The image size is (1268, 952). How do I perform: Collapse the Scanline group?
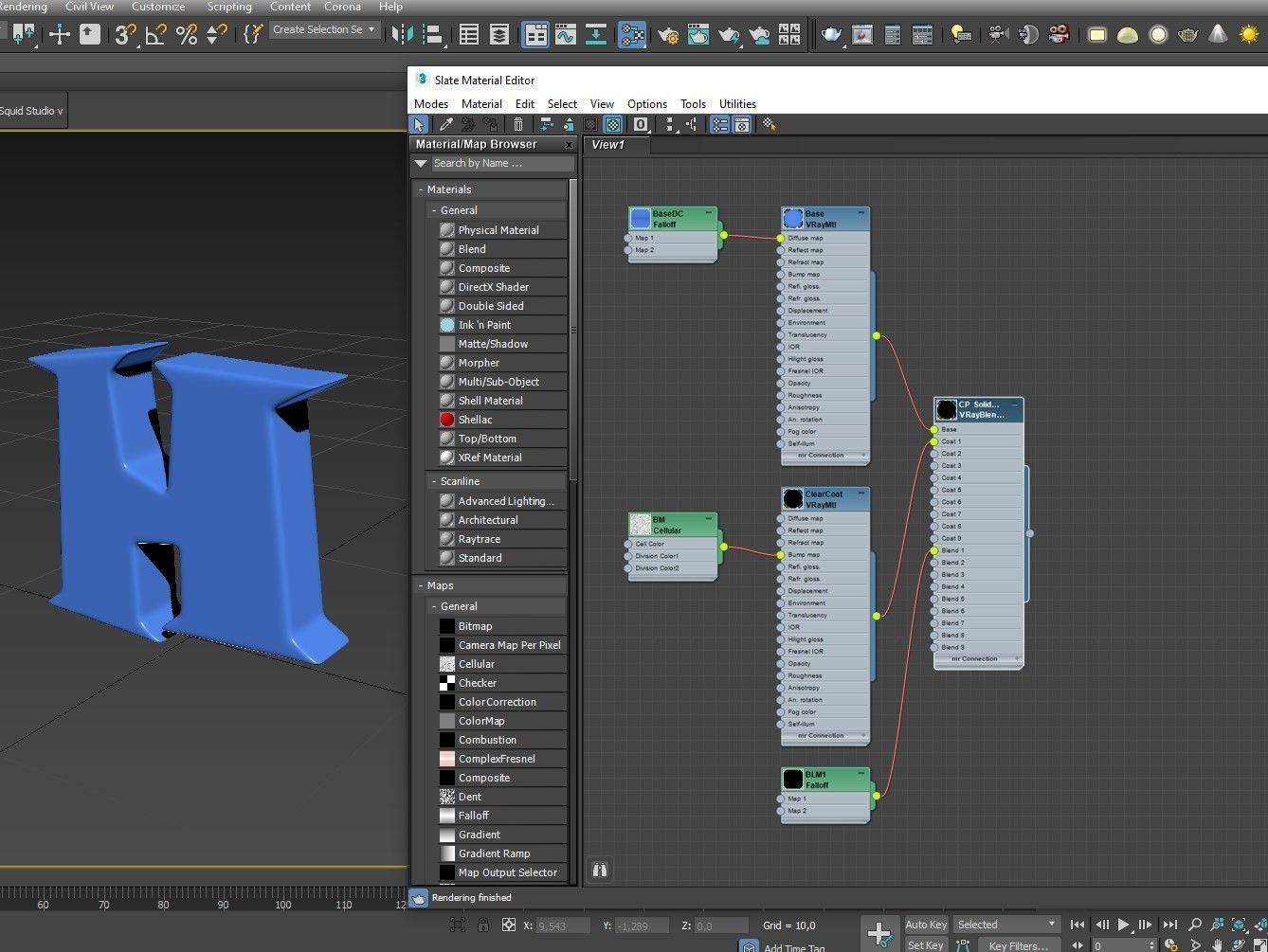434,481
